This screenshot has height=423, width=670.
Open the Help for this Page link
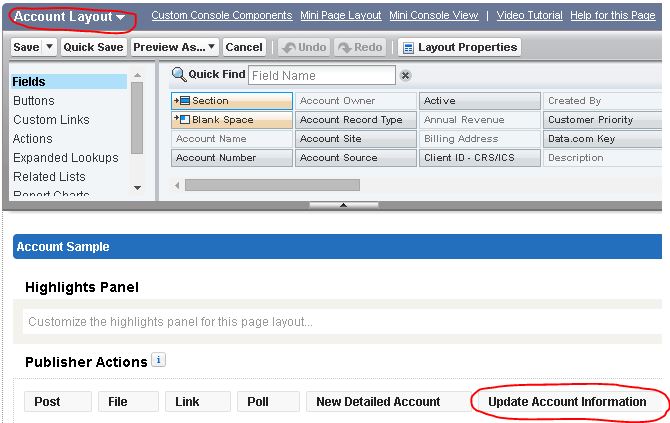tap(613, 15)
